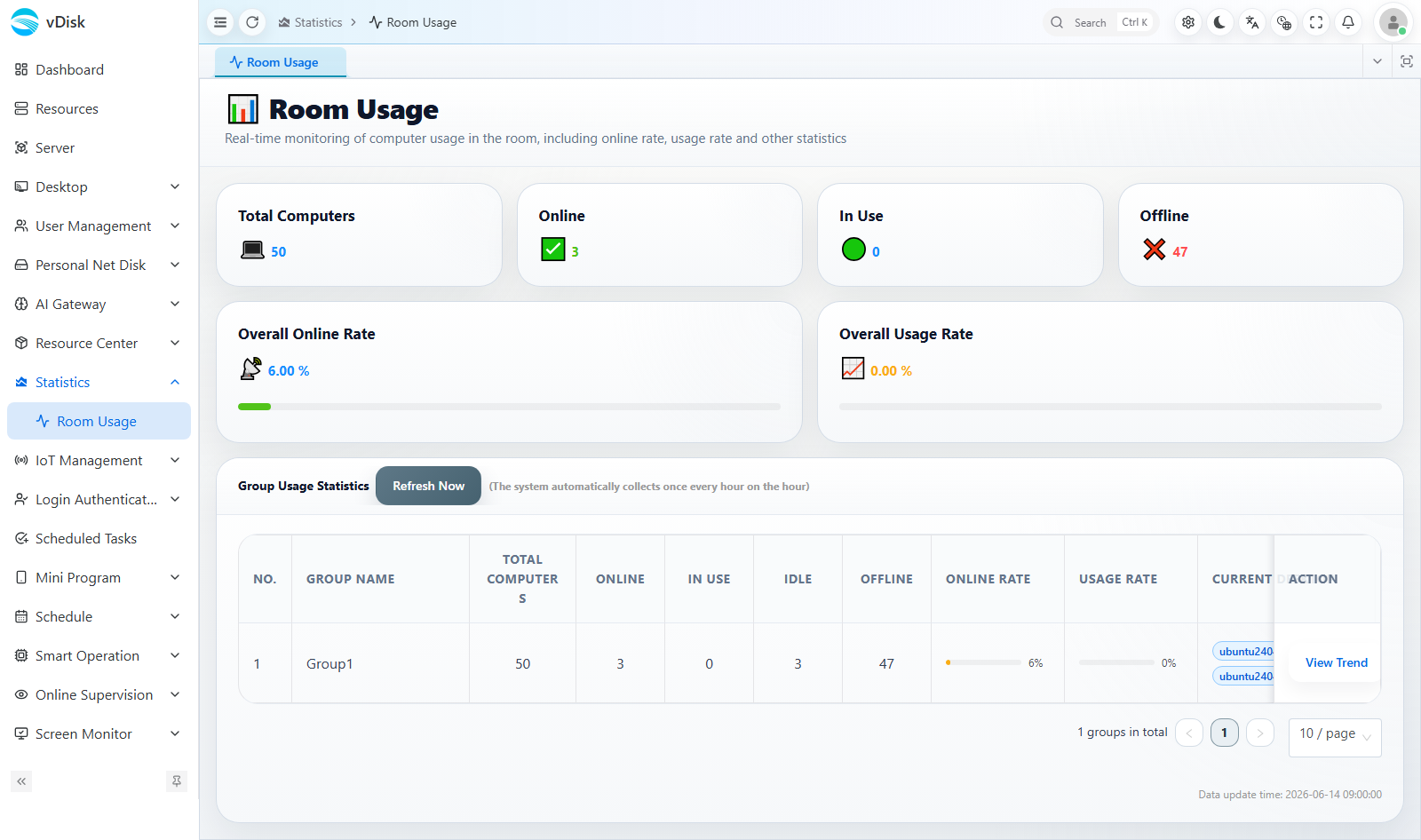This screenshot has height=840, width=1421.
Task: Select the Room Usage tab
Action: coord(281,62)
